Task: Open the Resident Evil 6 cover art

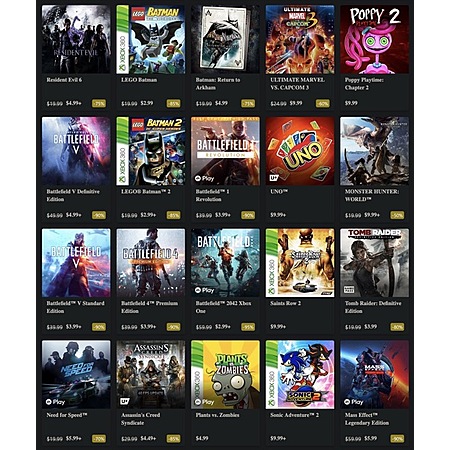Action: click(x=76, y=39)
